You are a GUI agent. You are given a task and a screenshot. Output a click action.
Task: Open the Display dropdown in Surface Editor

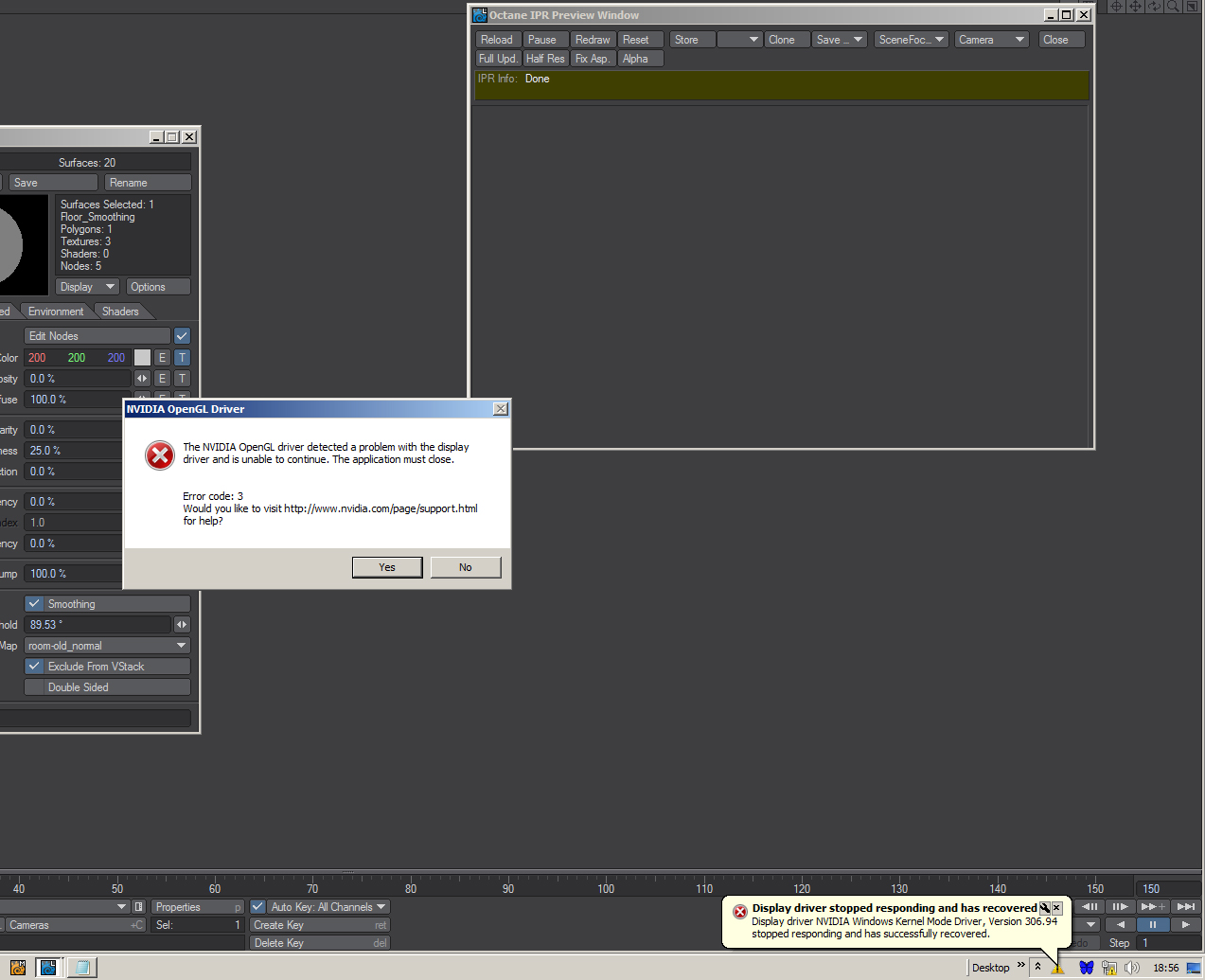tap(87, 287)
